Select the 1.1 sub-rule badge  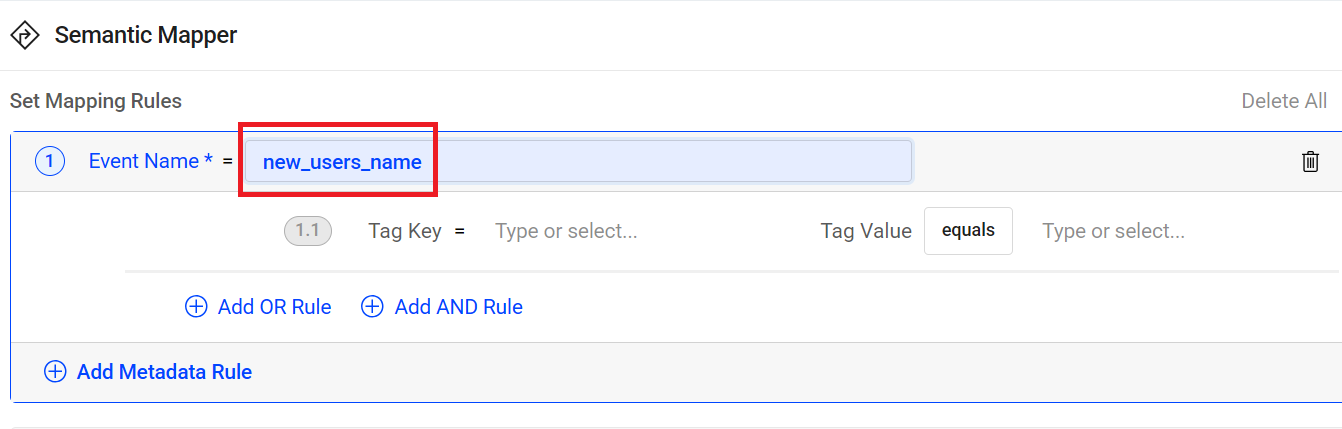tap(307, 231)
